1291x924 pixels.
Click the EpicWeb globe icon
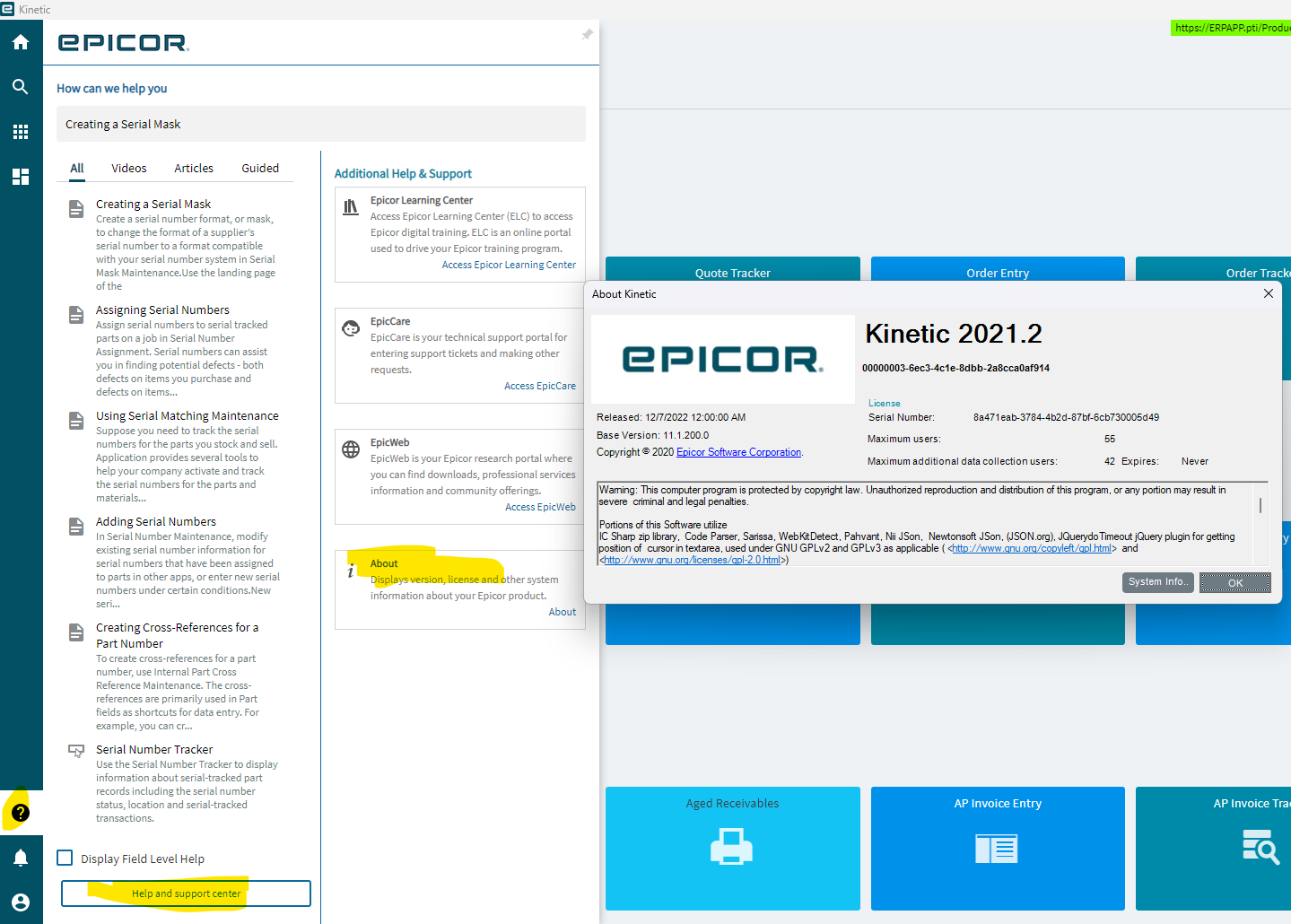[x=351, y=449]
